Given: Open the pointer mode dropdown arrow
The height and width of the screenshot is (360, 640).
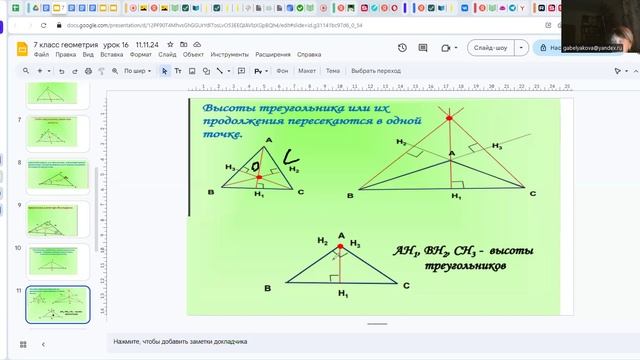Looking at the screenshot, I should 627,71.
